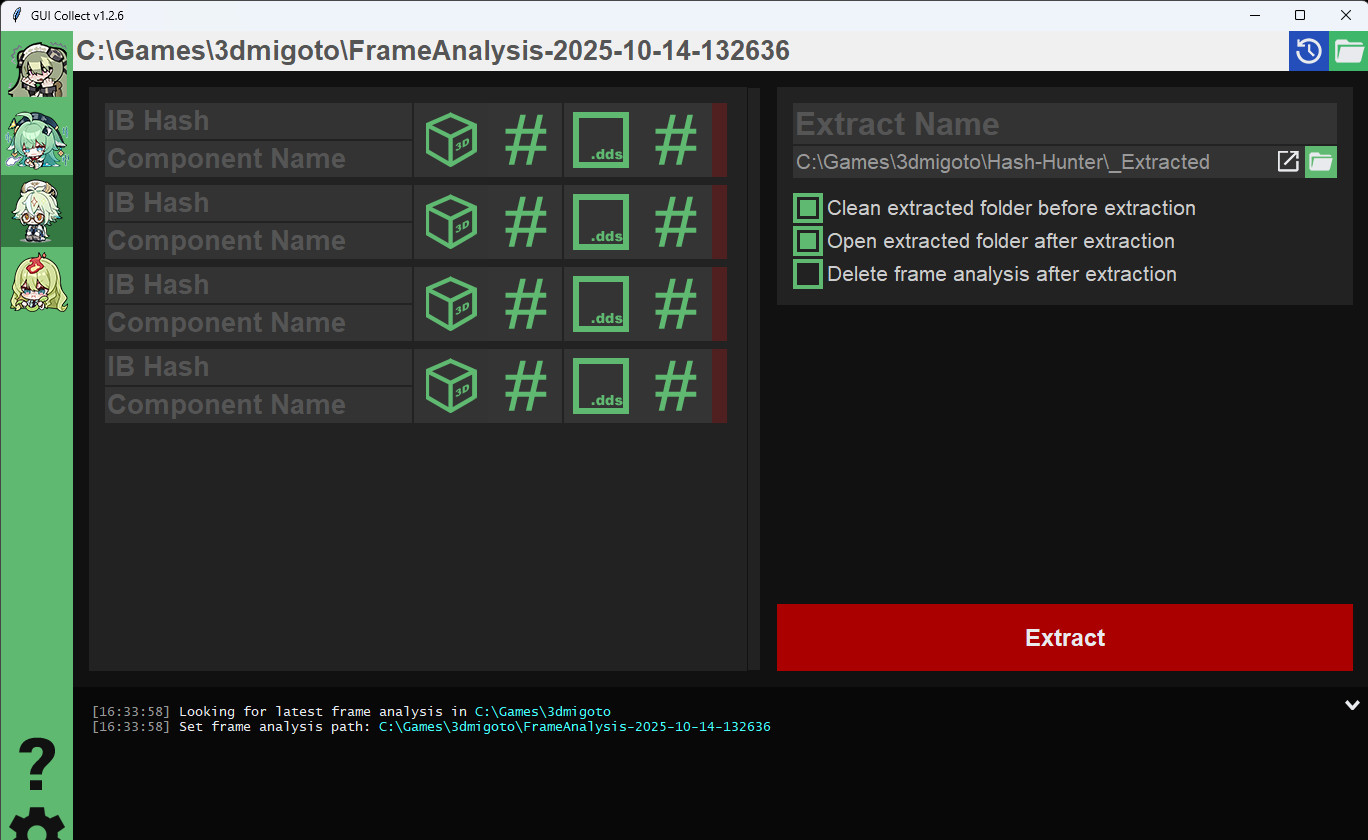Disable Clean extracted folder before extraction

(808, 208)
